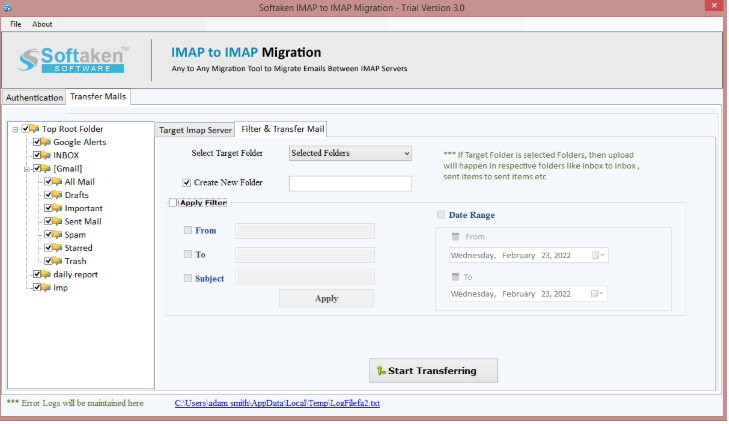
Task: Select the Transfer Mails tab
Action: [98, 97]
